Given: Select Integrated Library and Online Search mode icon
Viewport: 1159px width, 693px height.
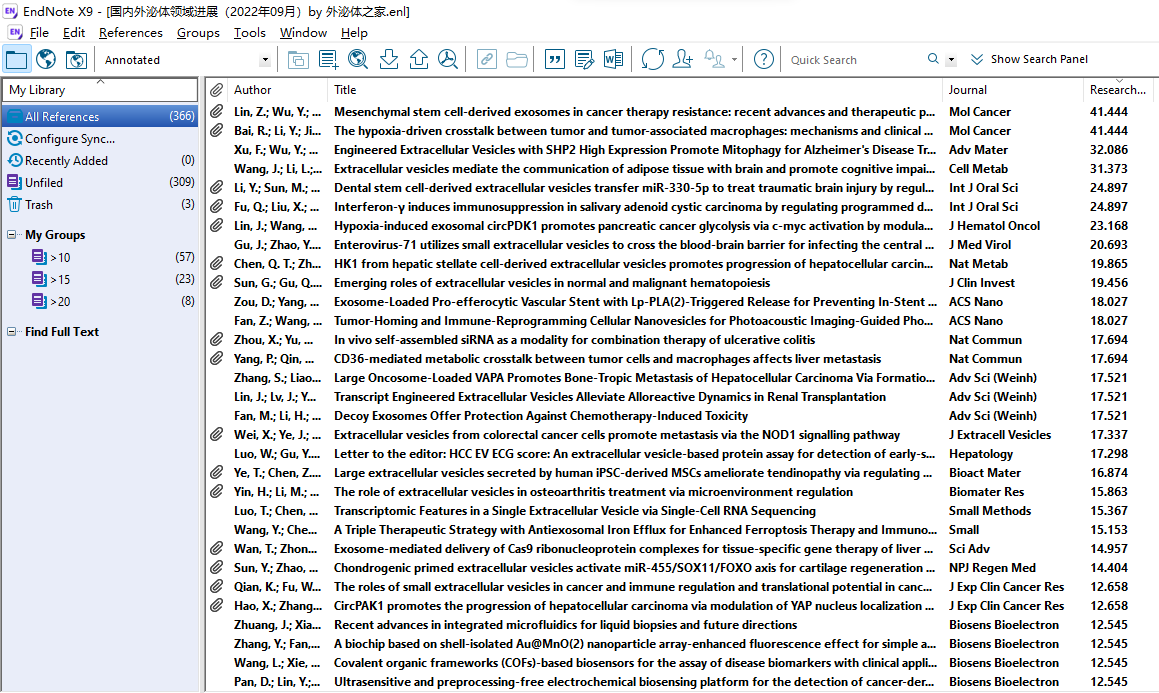Looking at the screenshot, I should click(76, 59).
